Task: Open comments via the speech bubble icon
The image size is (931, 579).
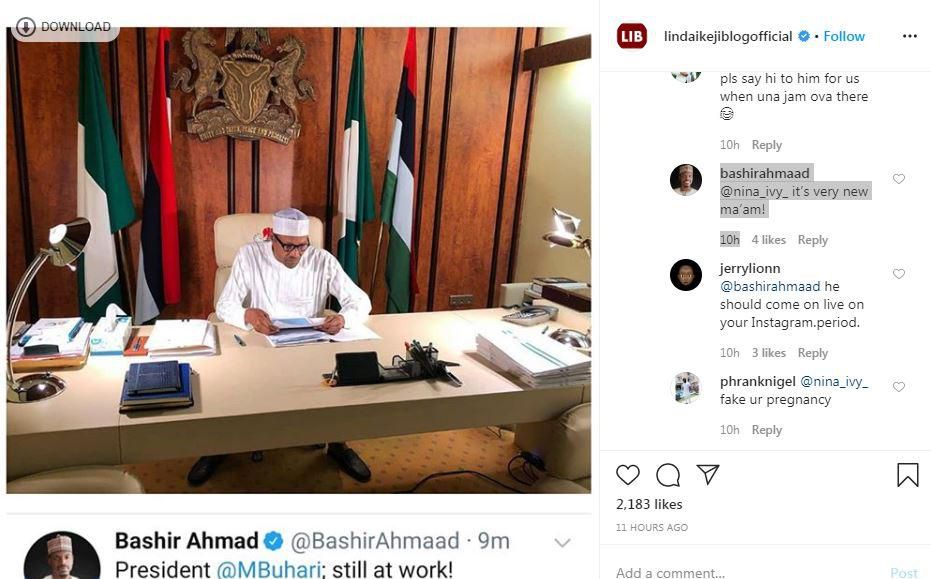Action: pyautogui.click(x=668, y=475)
